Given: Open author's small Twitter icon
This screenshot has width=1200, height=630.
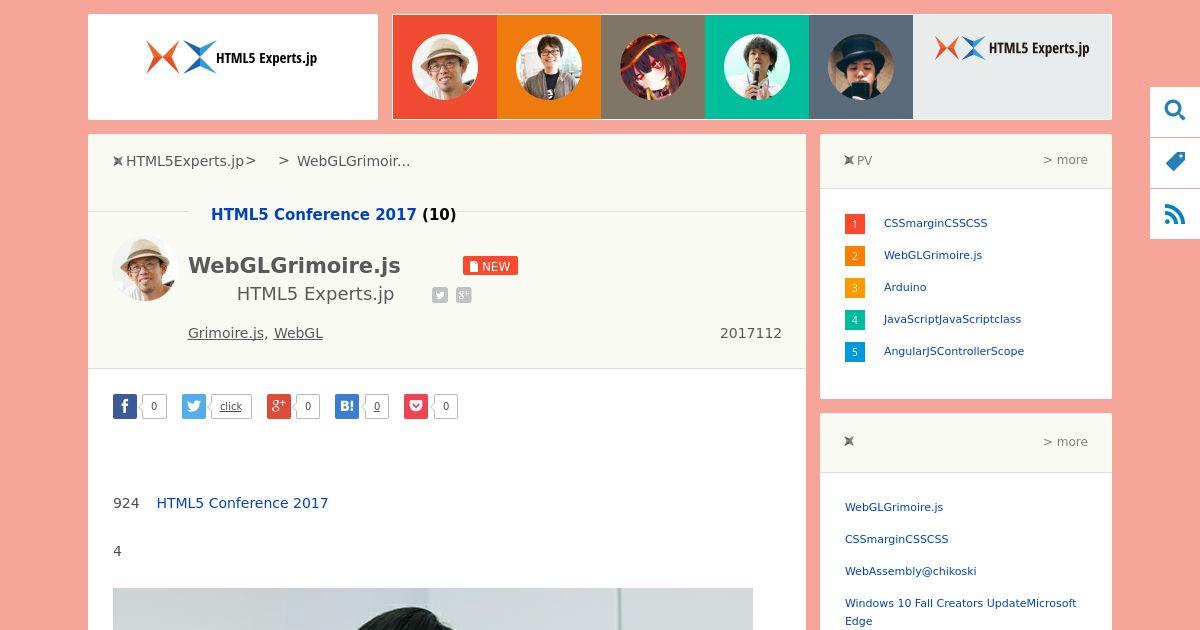Looking at the screenshot, I should pyautogui.click(x=440, y=295).
